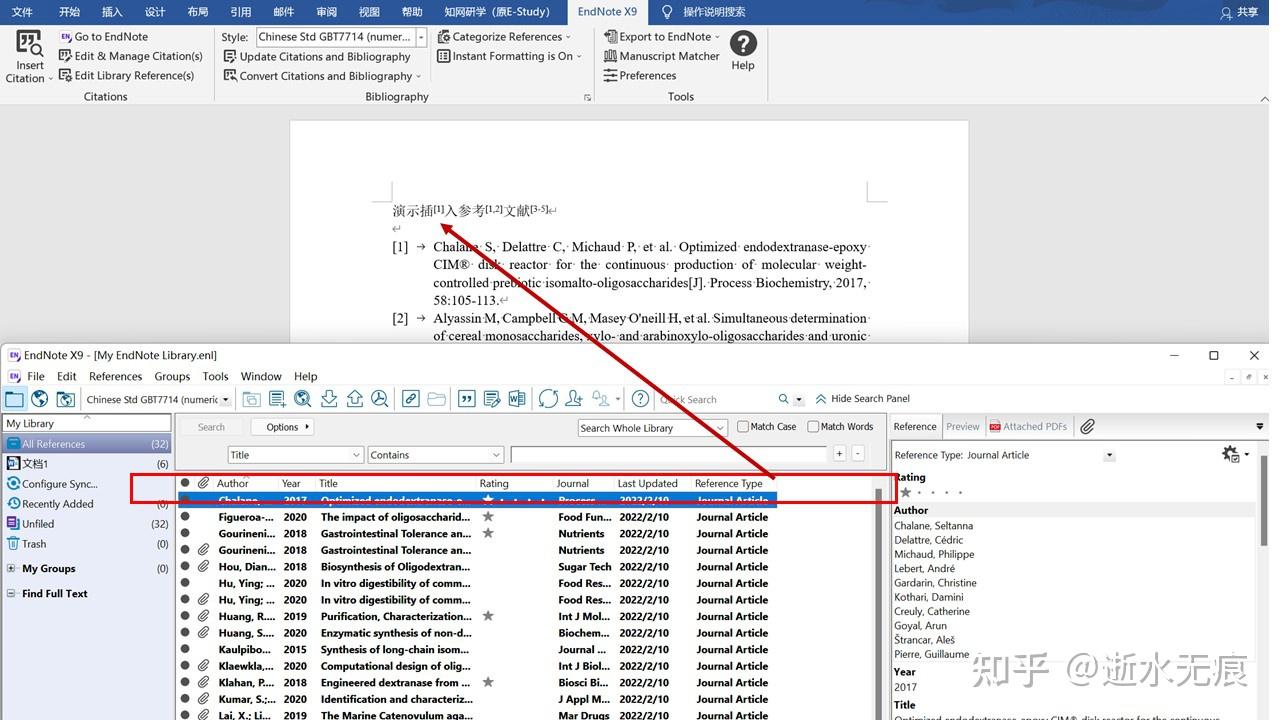The image size is (1280, 720).
Task: Click Edit & Manage Citation(s)
Action: point(131,56)
